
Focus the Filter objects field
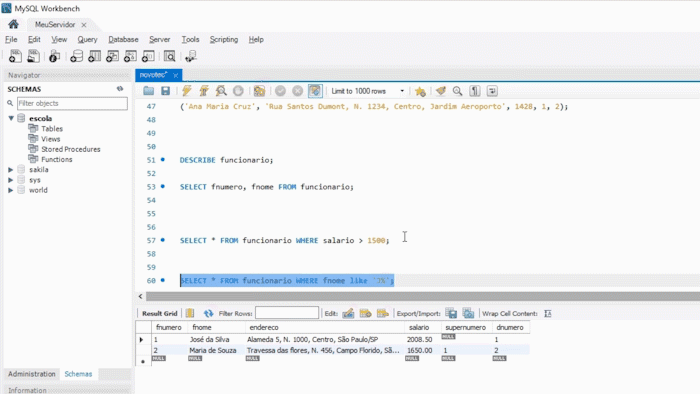point(72,103)
